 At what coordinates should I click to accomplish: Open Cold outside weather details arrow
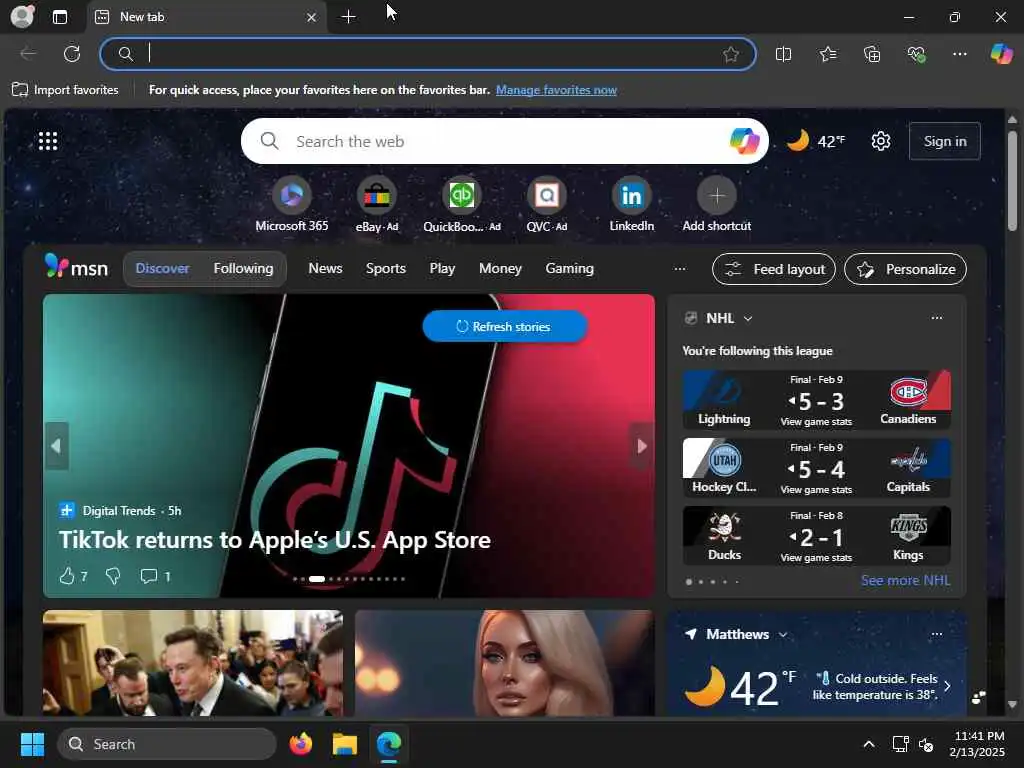[948, 686]
